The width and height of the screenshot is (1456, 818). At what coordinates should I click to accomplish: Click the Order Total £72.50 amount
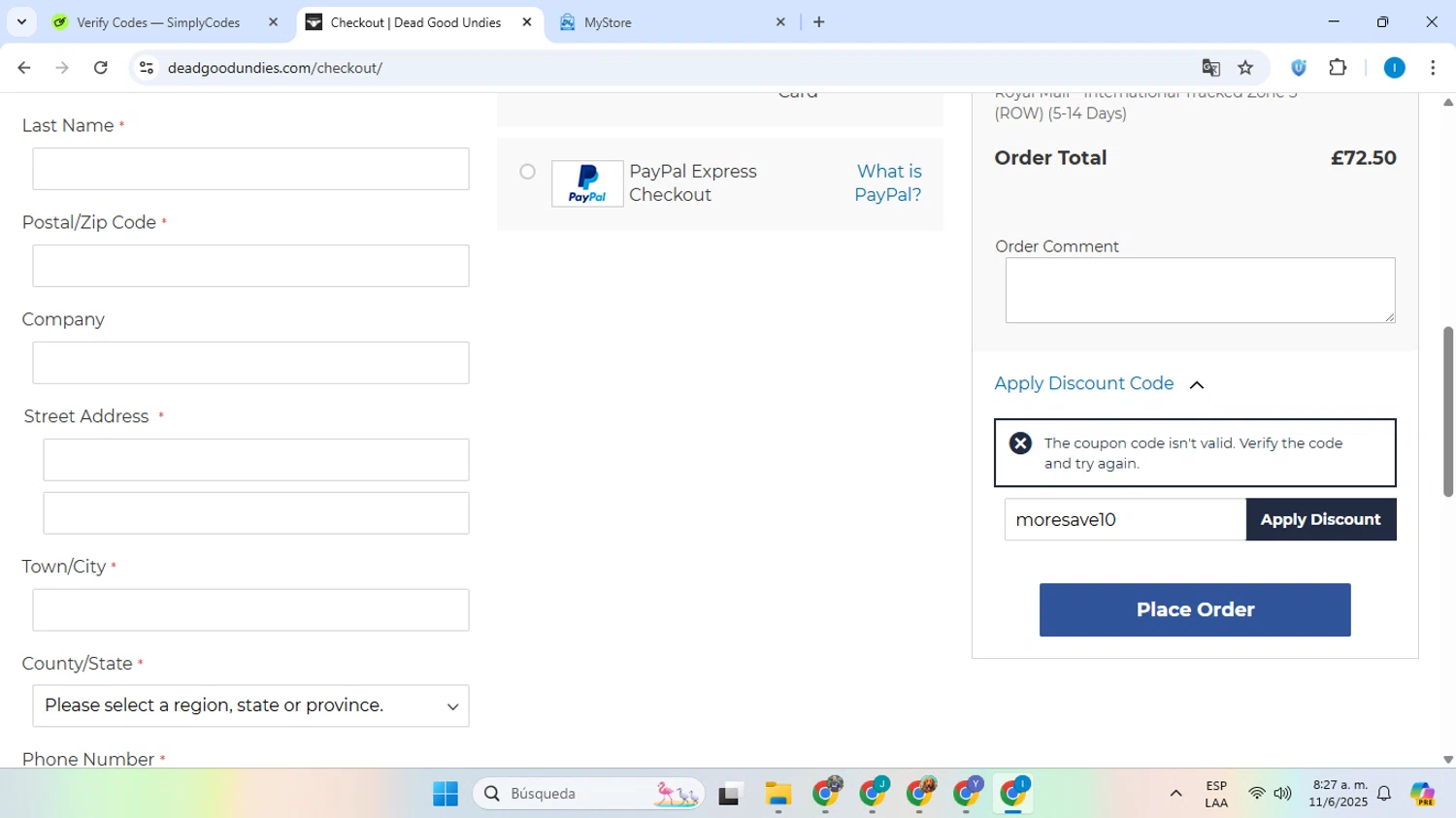1363,158
